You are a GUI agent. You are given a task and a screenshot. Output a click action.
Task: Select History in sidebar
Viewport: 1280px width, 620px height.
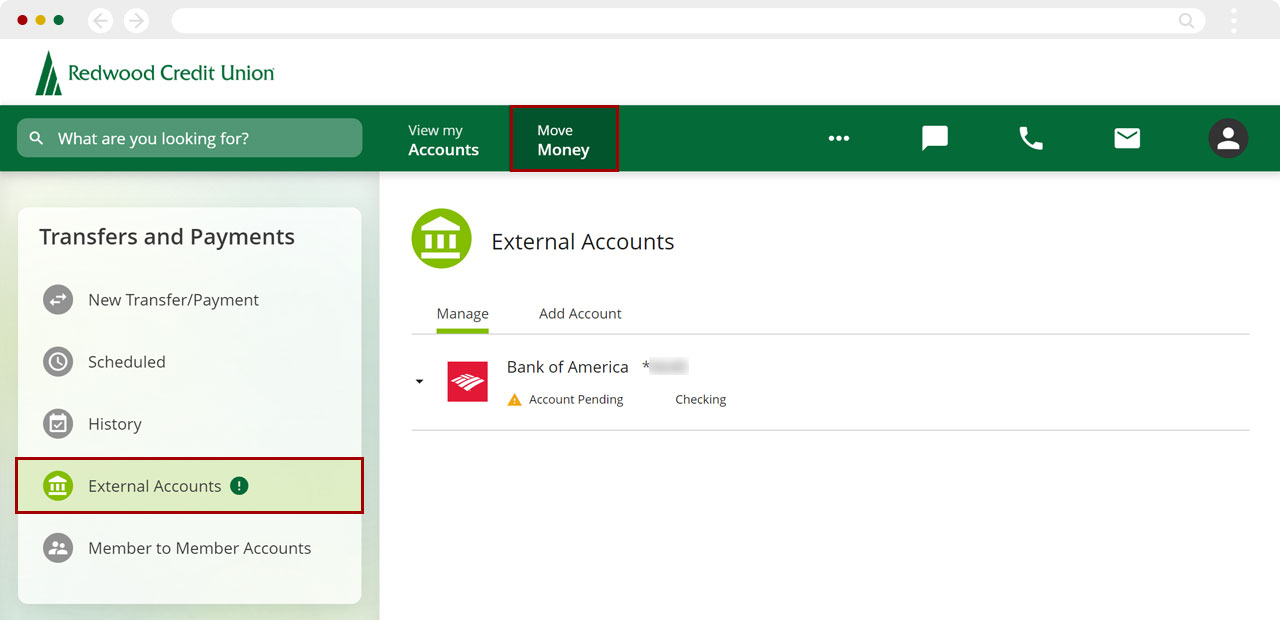pyautogui.click(x=189, y=423)
